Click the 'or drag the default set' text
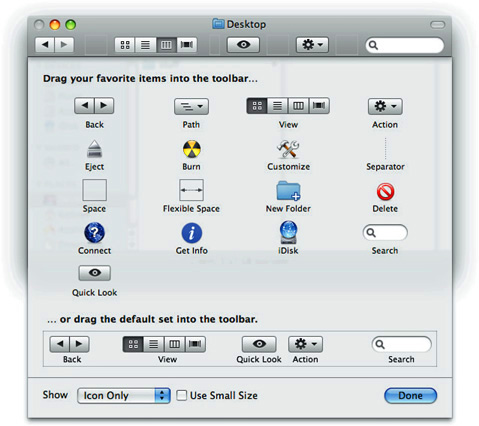Image resolution: width=479 pixels, height=426 pixels. (152, 319)
